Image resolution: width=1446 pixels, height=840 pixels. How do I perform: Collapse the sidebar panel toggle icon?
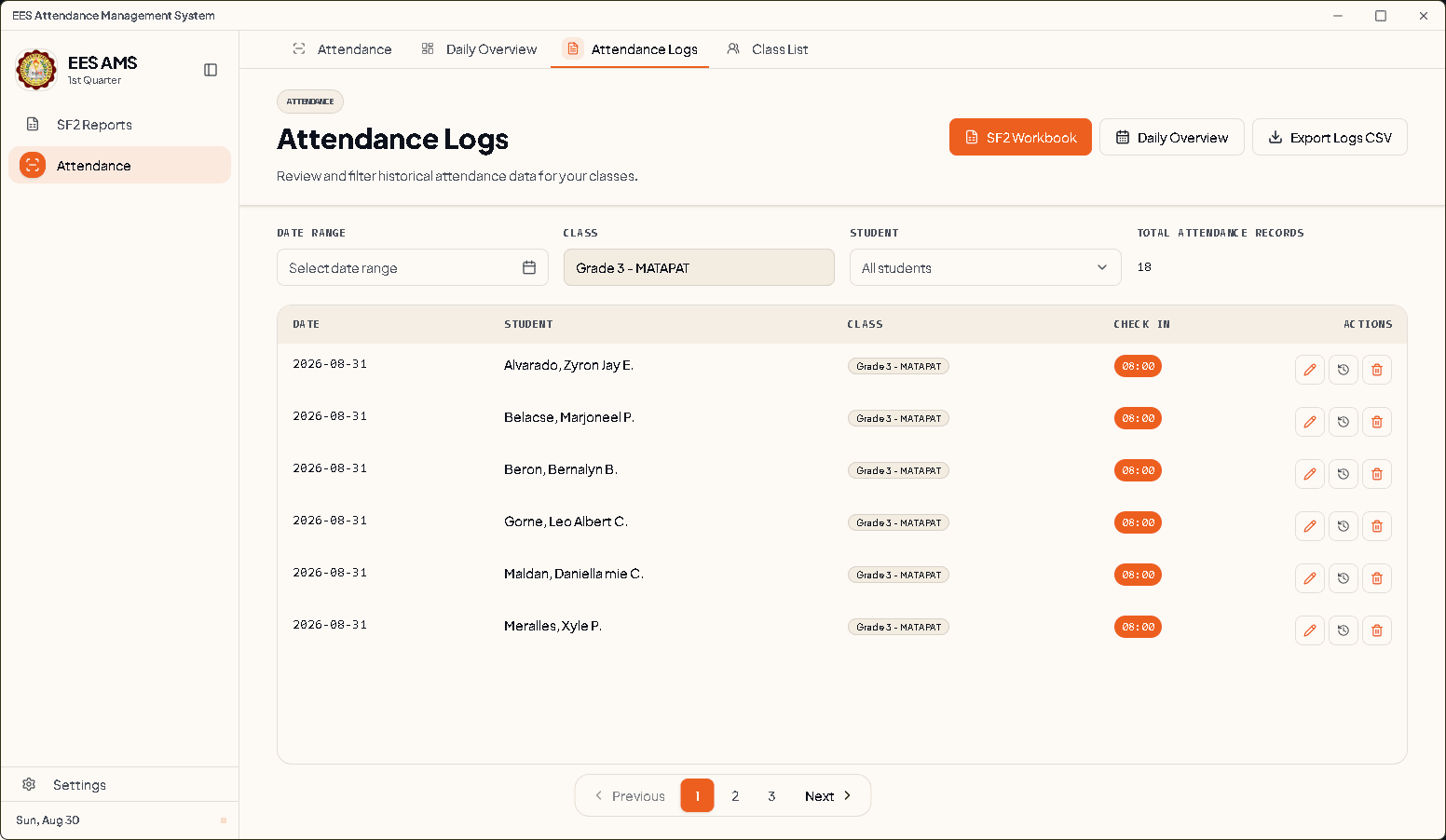[211, 70]
